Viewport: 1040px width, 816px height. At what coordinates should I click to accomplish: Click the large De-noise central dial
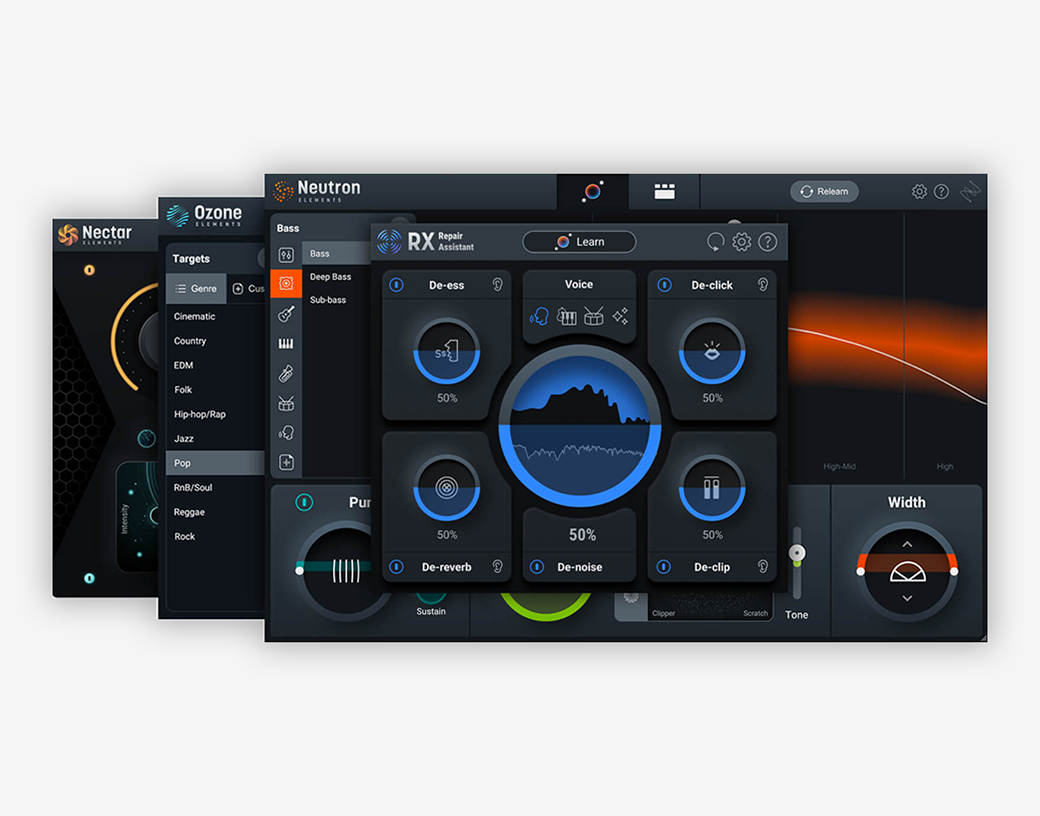tap(580, 425)
